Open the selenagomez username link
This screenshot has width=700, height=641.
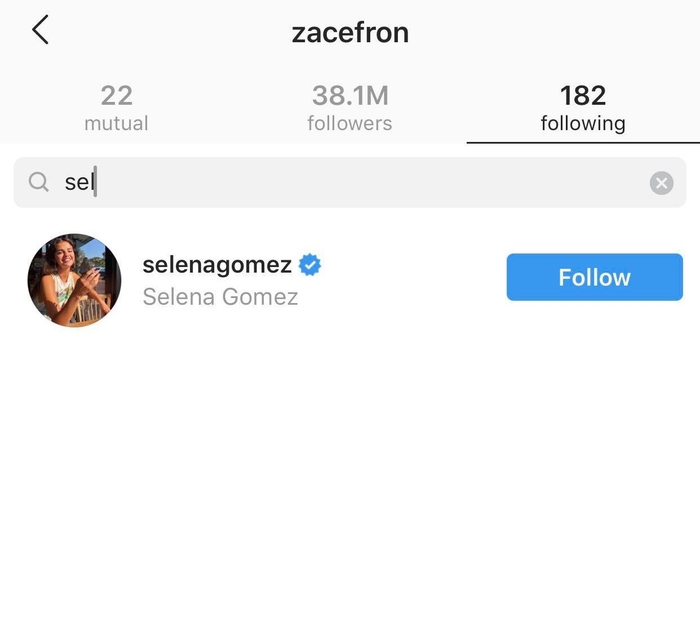217,265
